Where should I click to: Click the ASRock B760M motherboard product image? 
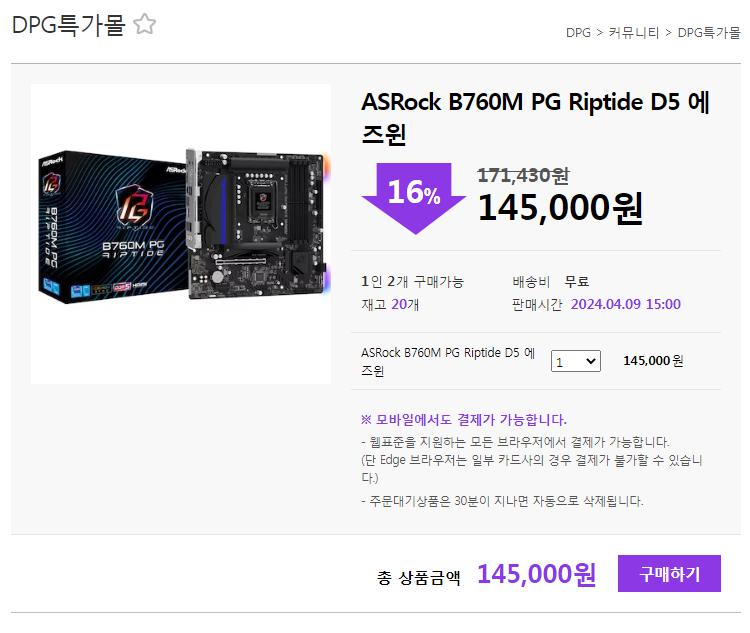[x=181, y=234]
